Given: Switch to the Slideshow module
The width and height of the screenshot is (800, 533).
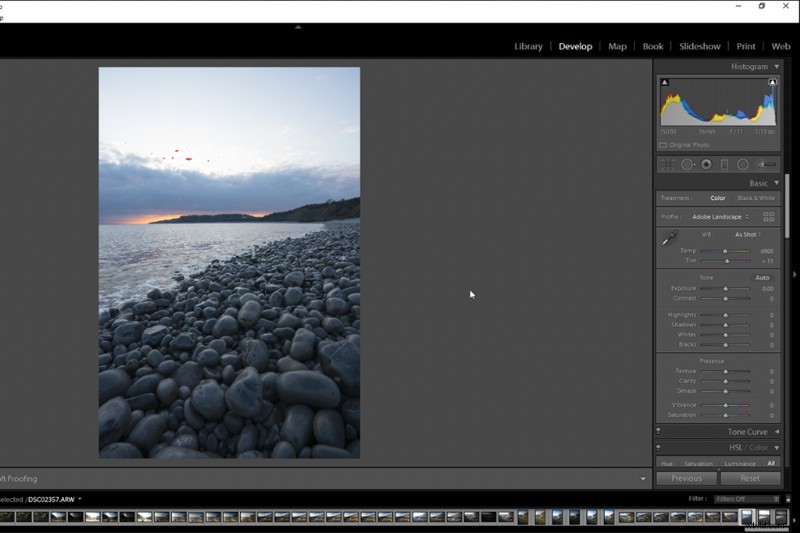Looking at the screenshot, I should [x=699, y=46].
